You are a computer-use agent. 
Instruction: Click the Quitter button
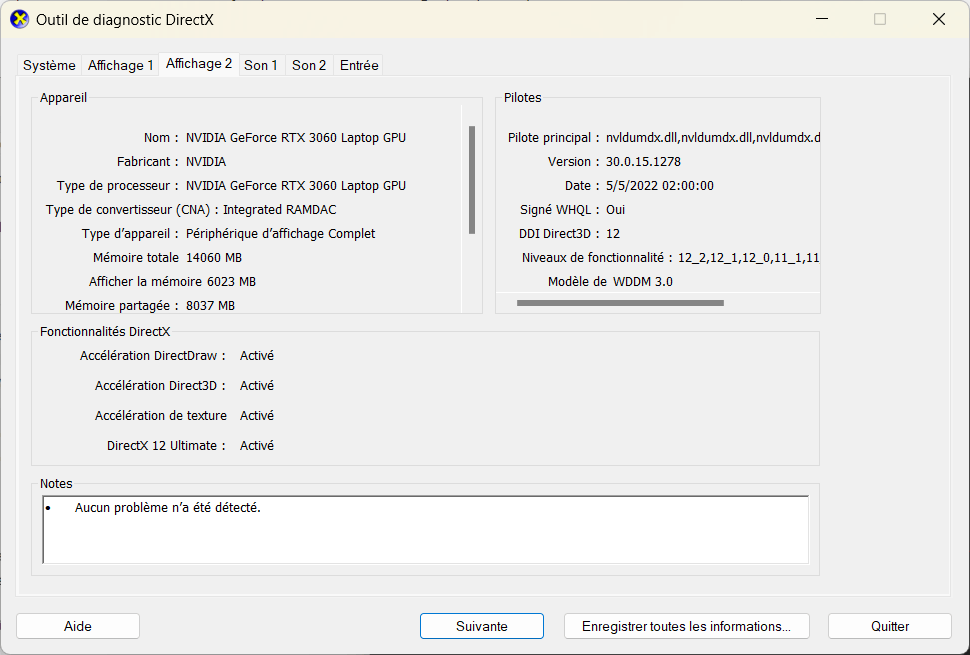(x=890, y=626)
